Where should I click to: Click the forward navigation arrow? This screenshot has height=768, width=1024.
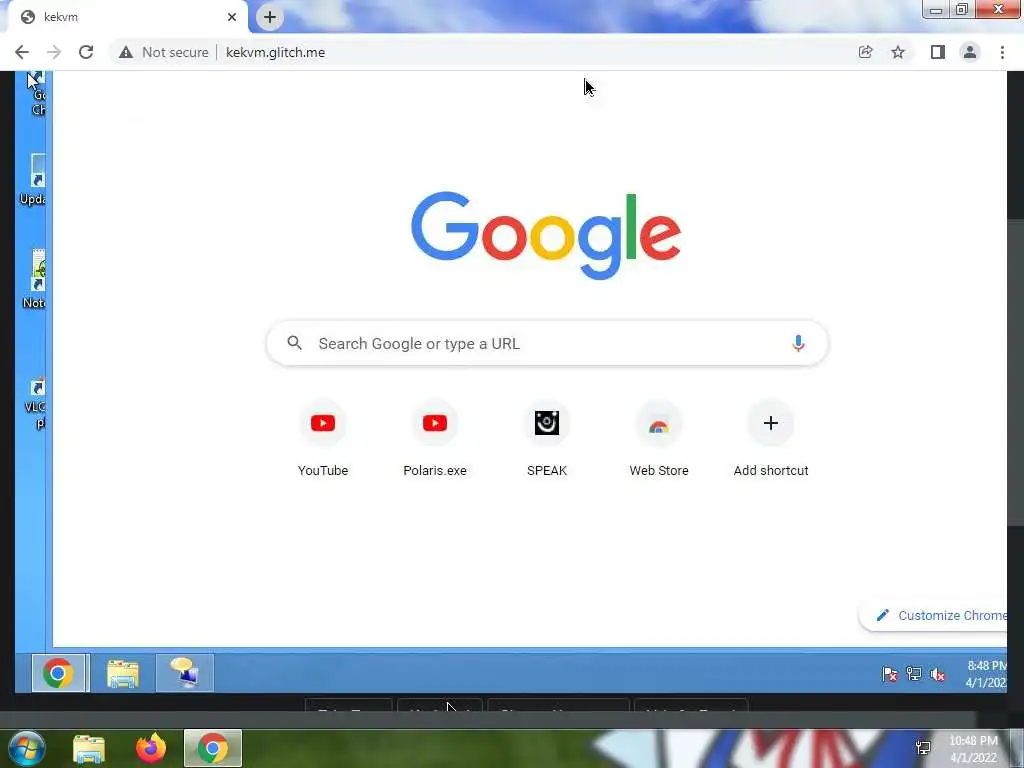[54, 52]
